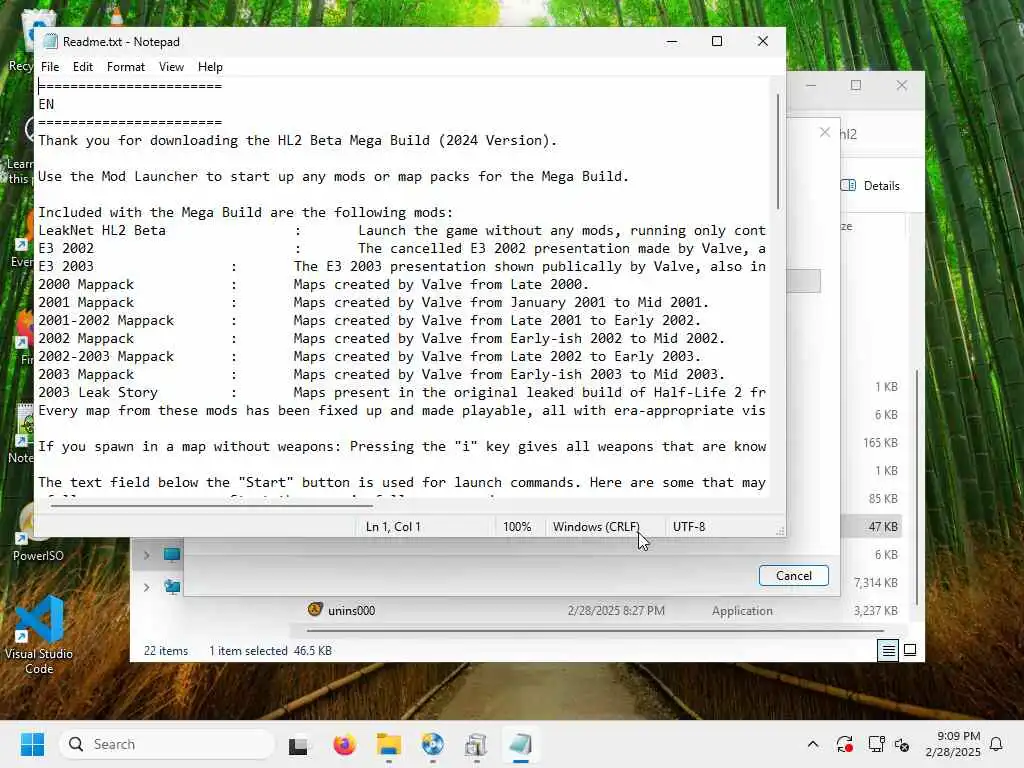Open the Visual Studio Code desktop shortcut
The height and width of the screenshot is (768, 1024).
tap(39, 635)
